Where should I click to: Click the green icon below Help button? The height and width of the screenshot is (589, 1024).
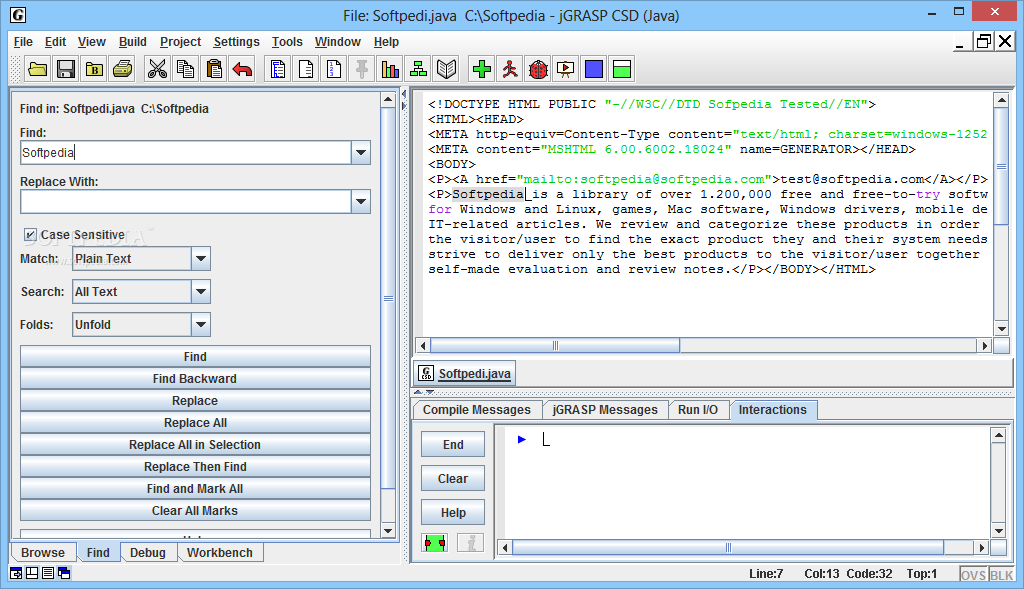434,543
